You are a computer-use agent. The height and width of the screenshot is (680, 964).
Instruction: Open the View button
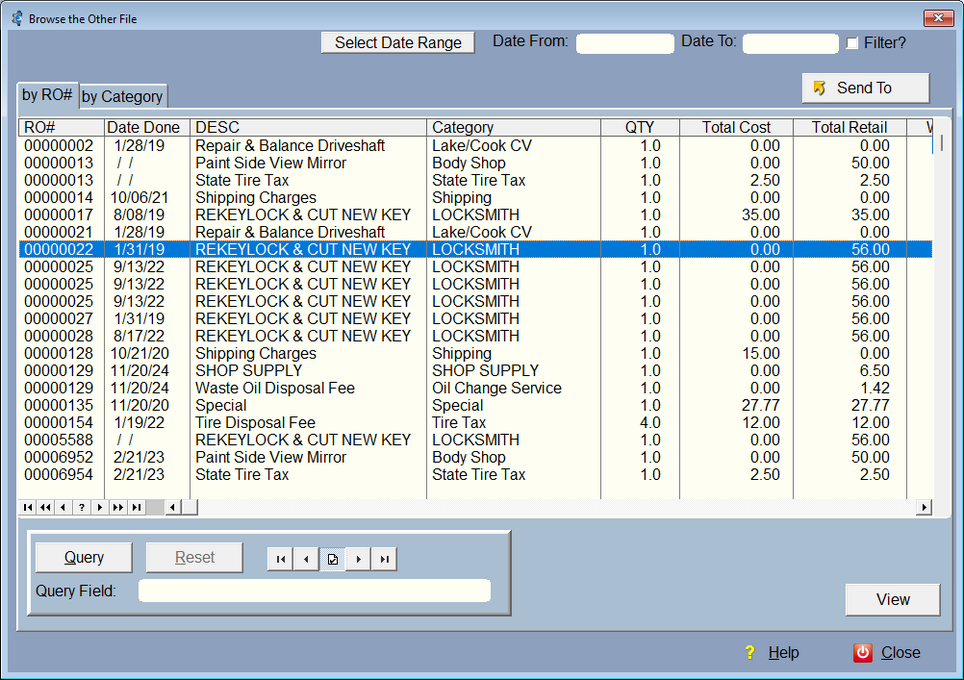[x=893, y=599]
